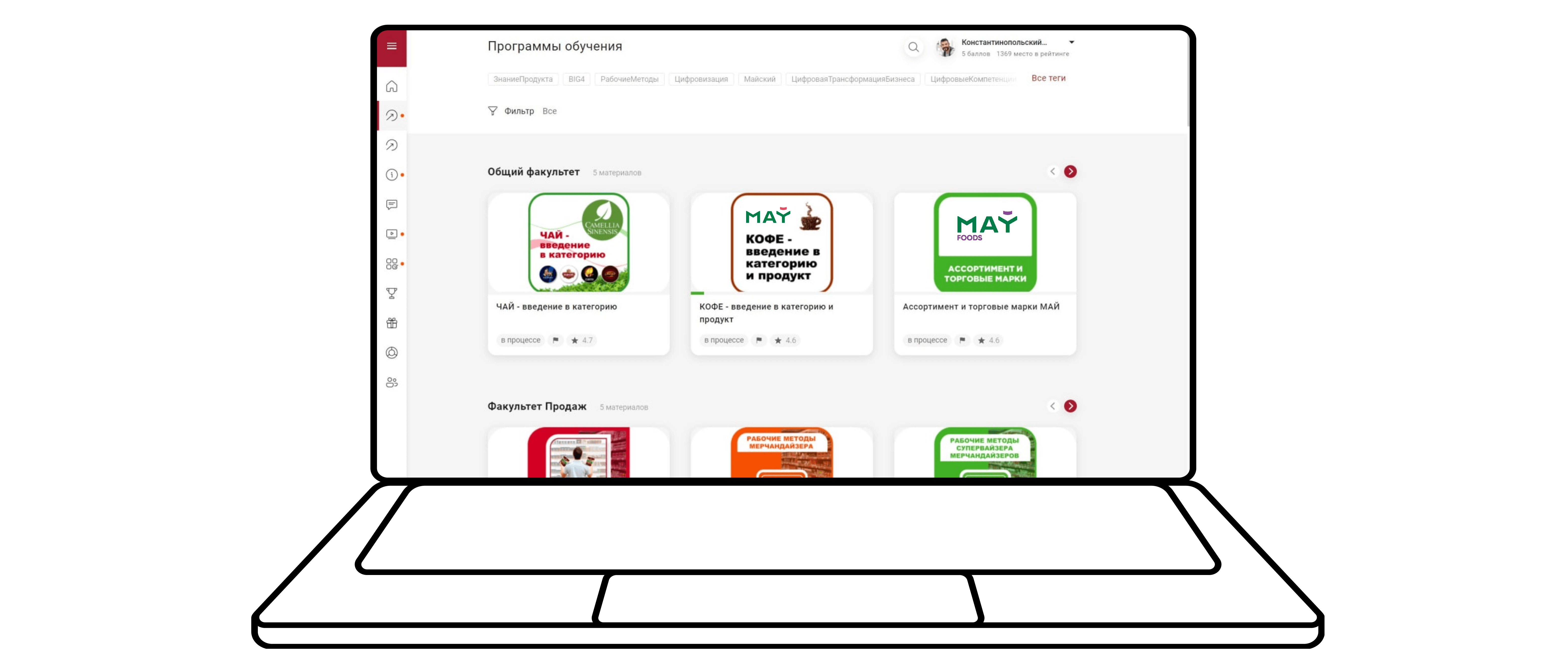Open 'КОФЕ - введение в категорию и продукт' title

[x=766, y=313]
